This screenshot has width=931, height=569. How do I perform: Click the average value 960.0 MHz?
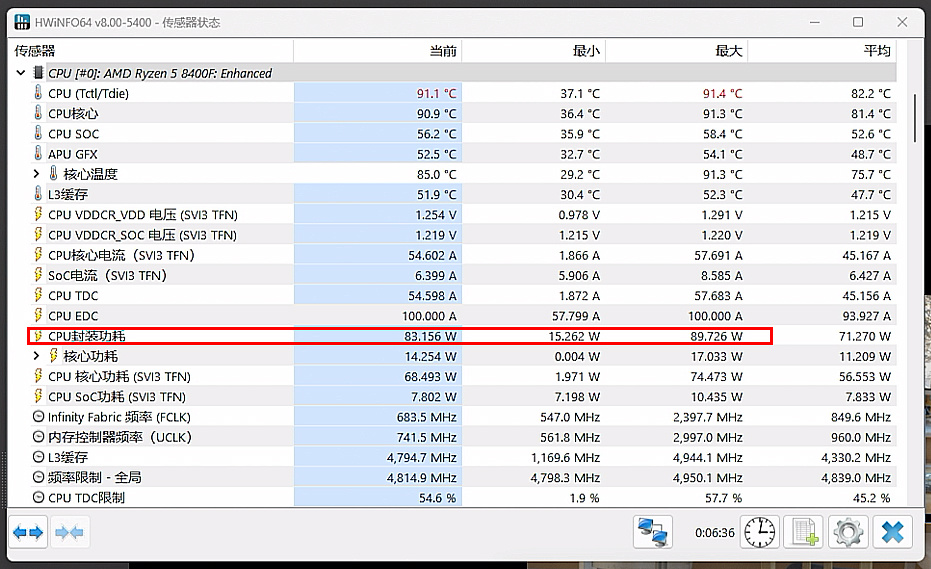[x=861, y=437]
